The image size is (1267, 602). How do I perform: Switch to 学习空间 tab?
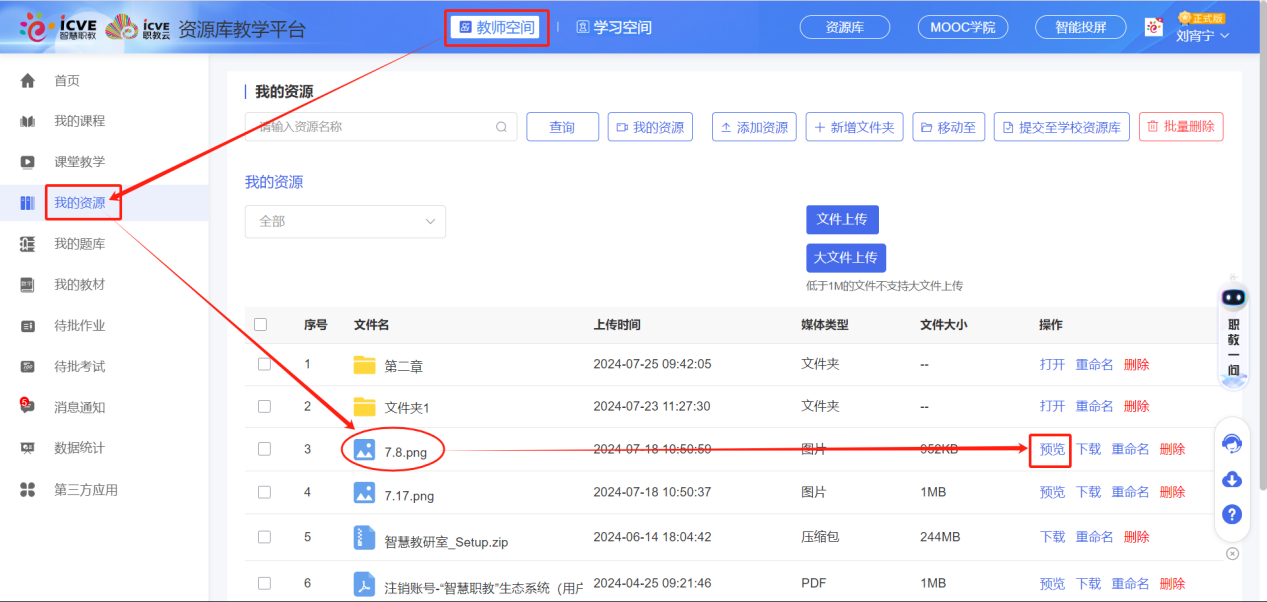coord(613,27)
